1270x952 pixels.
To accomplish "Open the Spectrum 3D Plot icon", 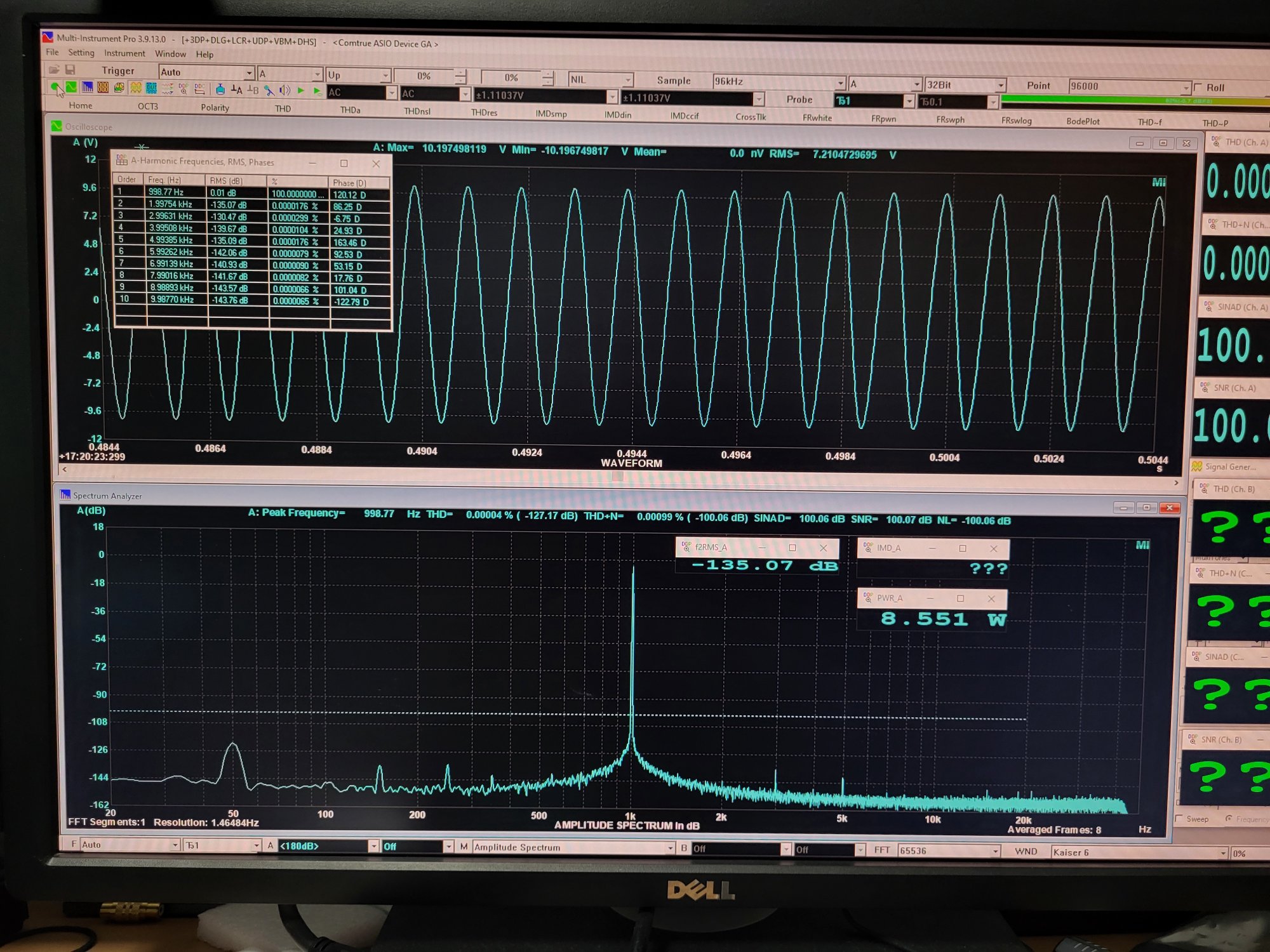I will tap(119, 88).
